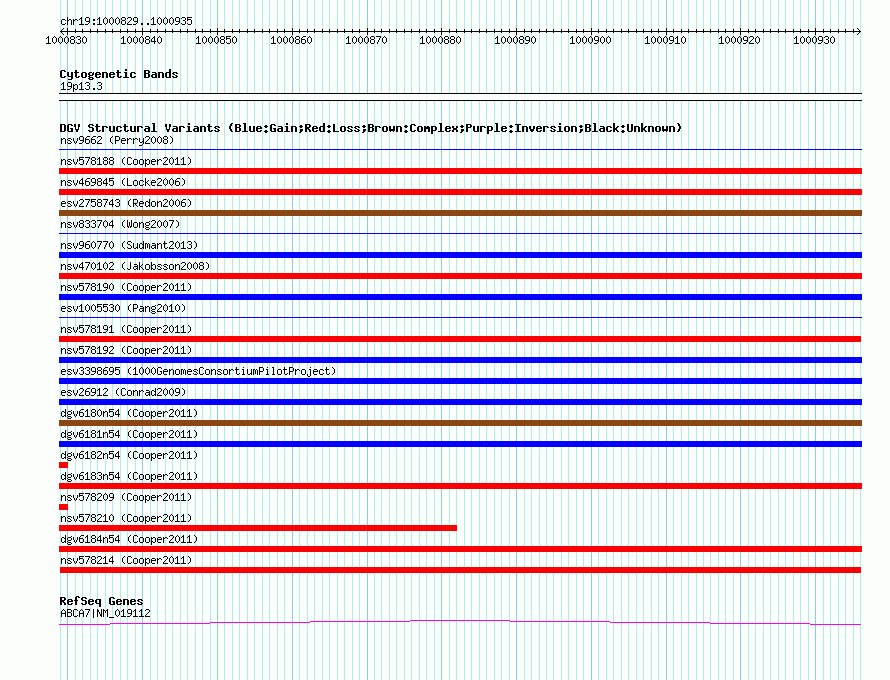
Task: Click the brown bar for esv2758743
Action: pos(460,213)
